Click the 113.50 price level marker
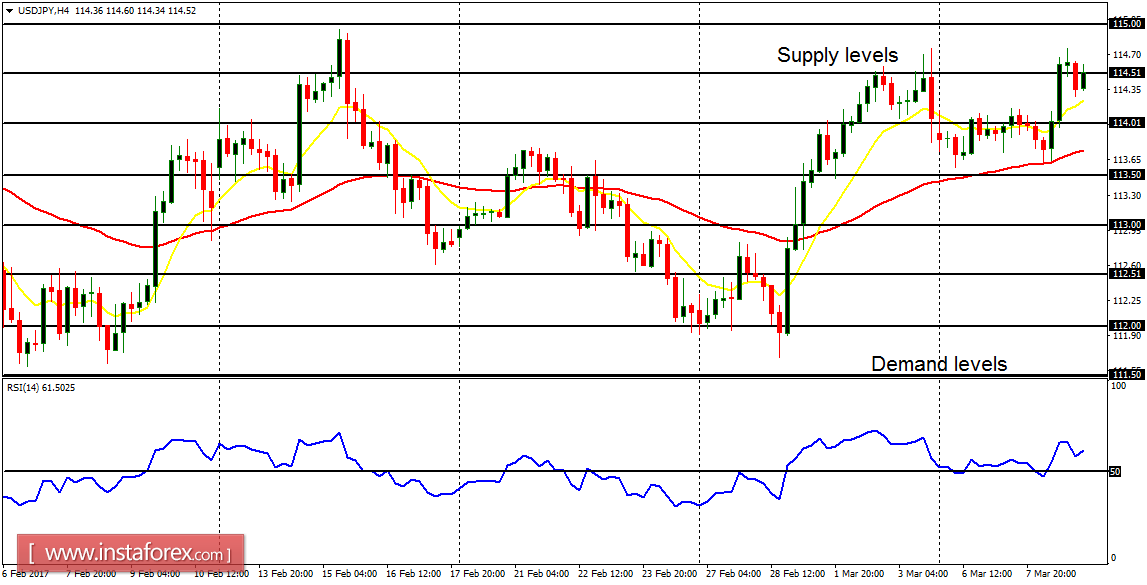Viewport: 1147px width, 585px height. tap(1129, 173)
